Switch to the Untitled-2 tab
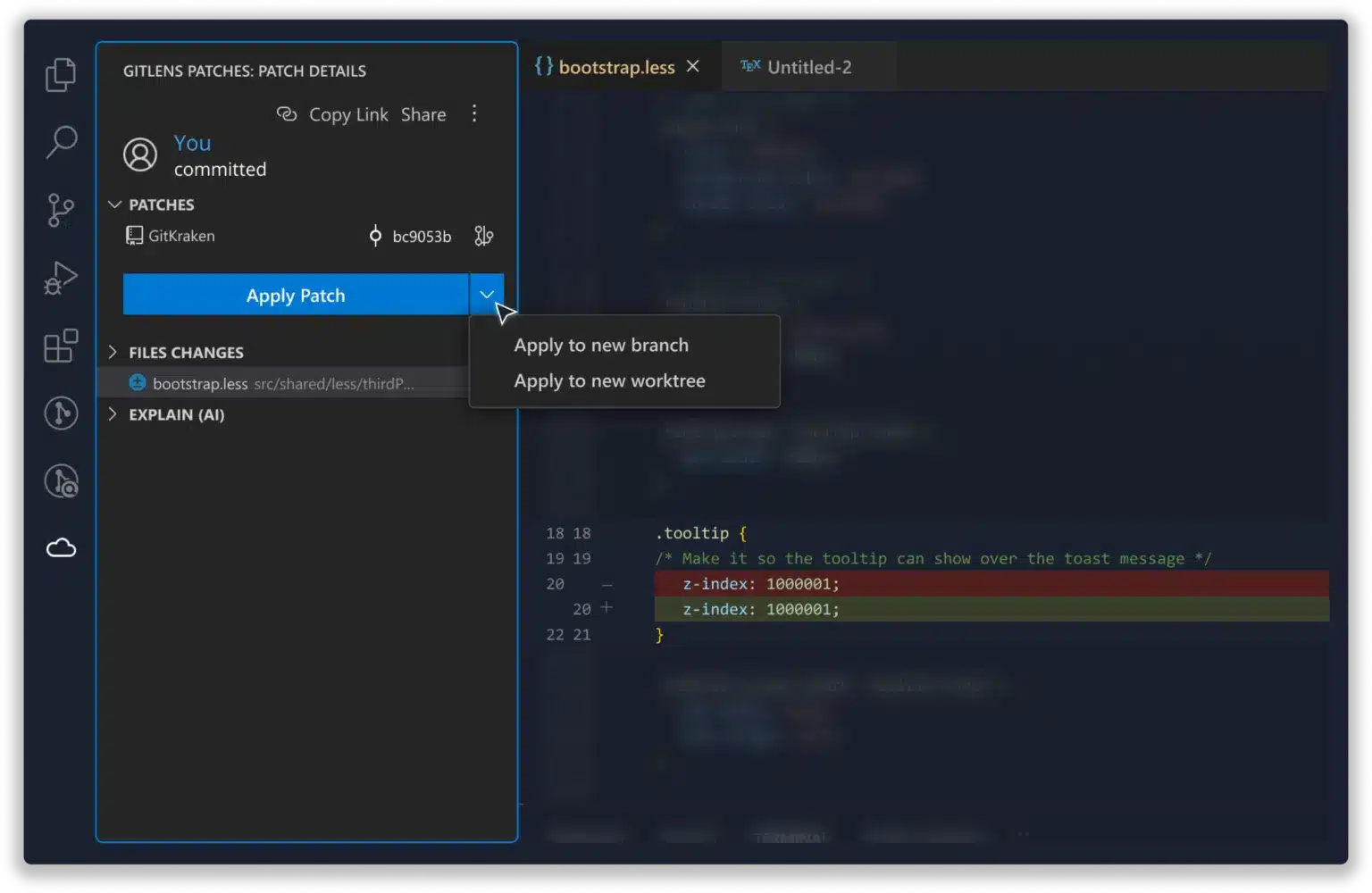Viewport: 1372px width, 893px height. [x=808, y=67]
